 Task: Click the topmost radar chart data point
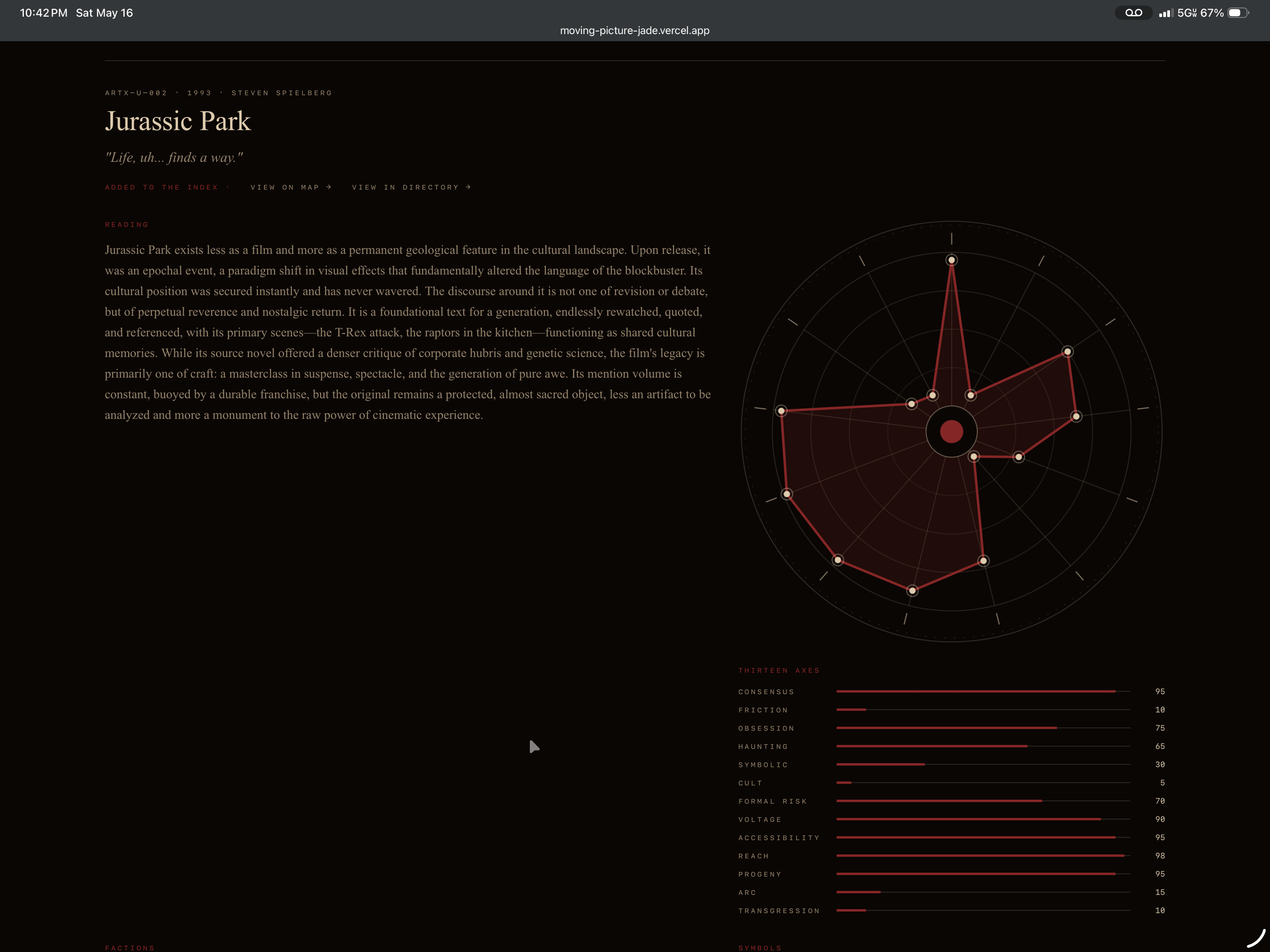click(951, 260)
